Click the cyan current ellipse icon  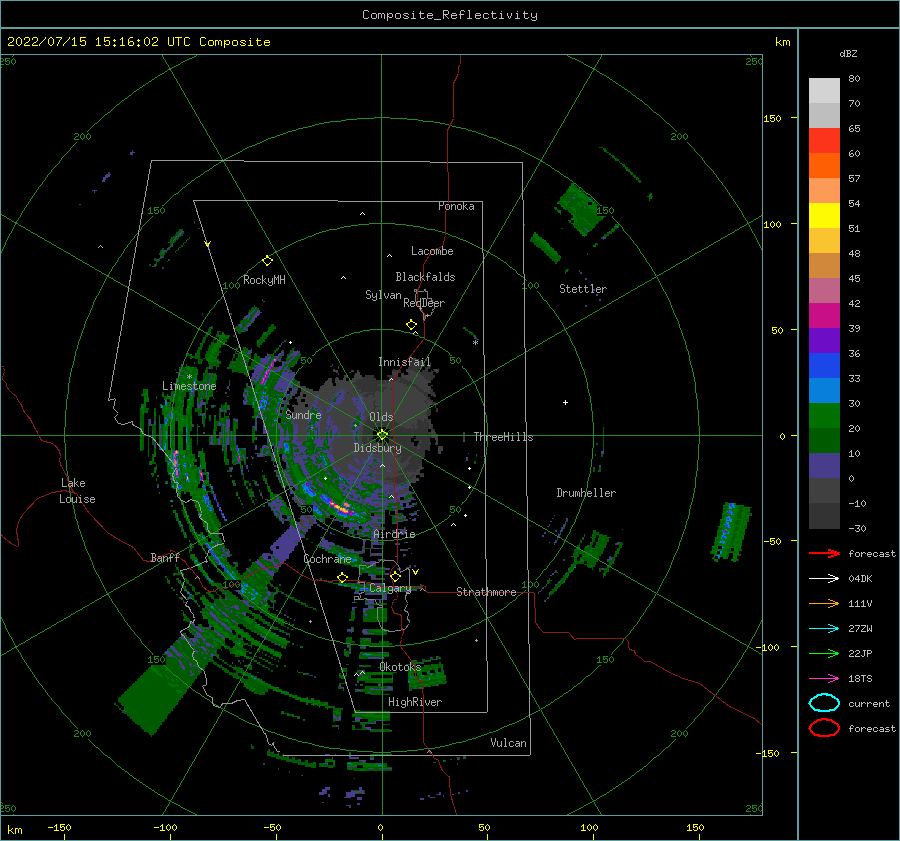click(x=824, y=703)
